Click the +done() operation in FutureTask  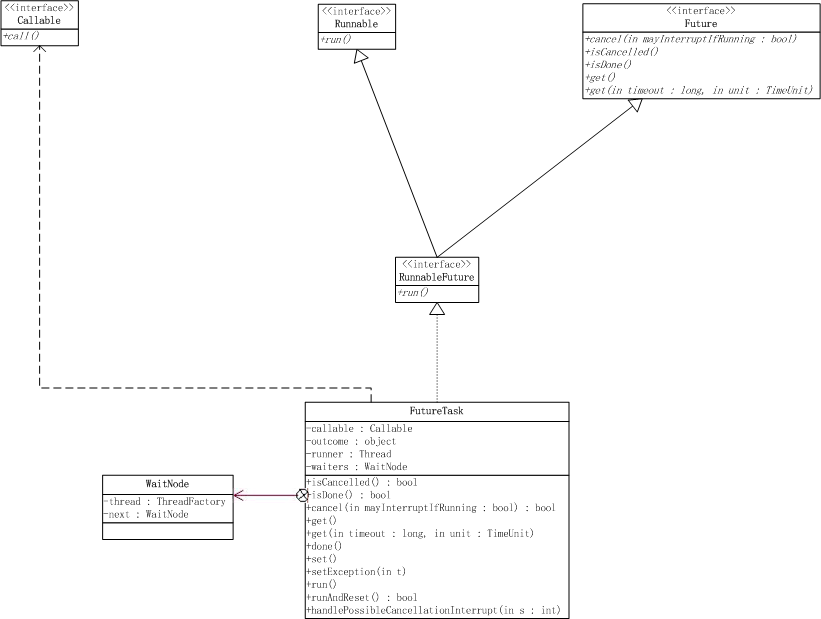pyautogui.click(x=324, y=546)
